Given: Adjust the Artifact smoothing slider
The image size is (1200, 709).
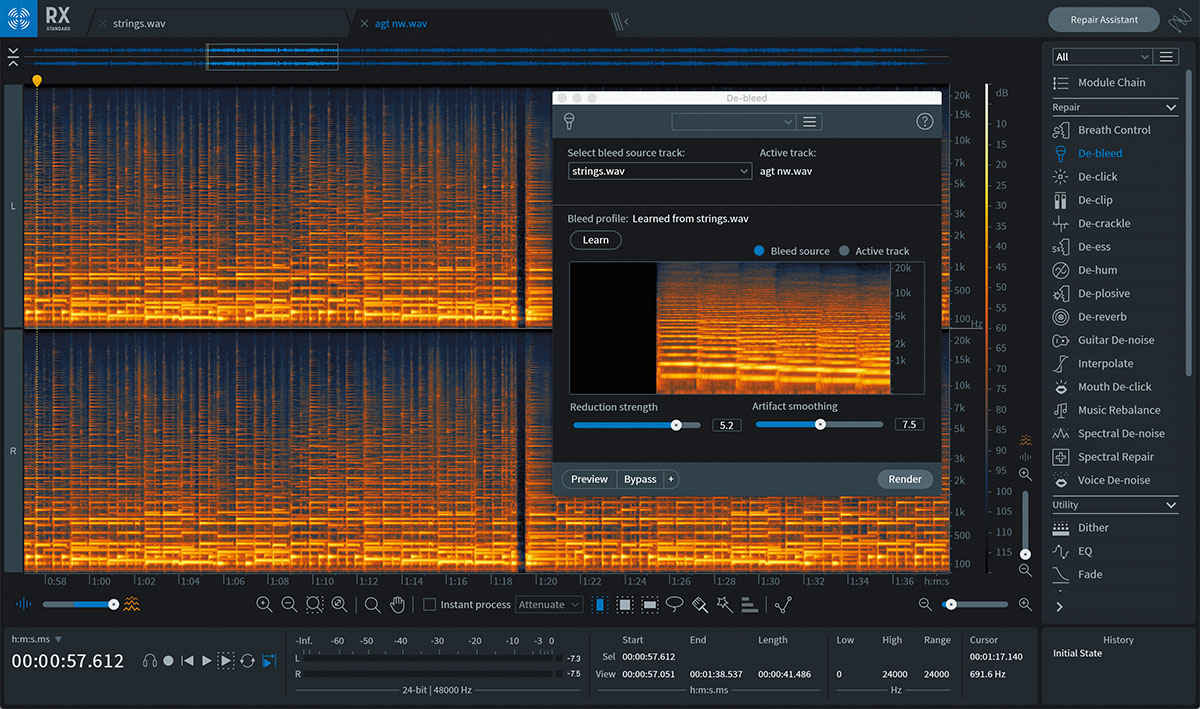Looking at the screenshot, I should pyautogui.click(x=819, y=424).
